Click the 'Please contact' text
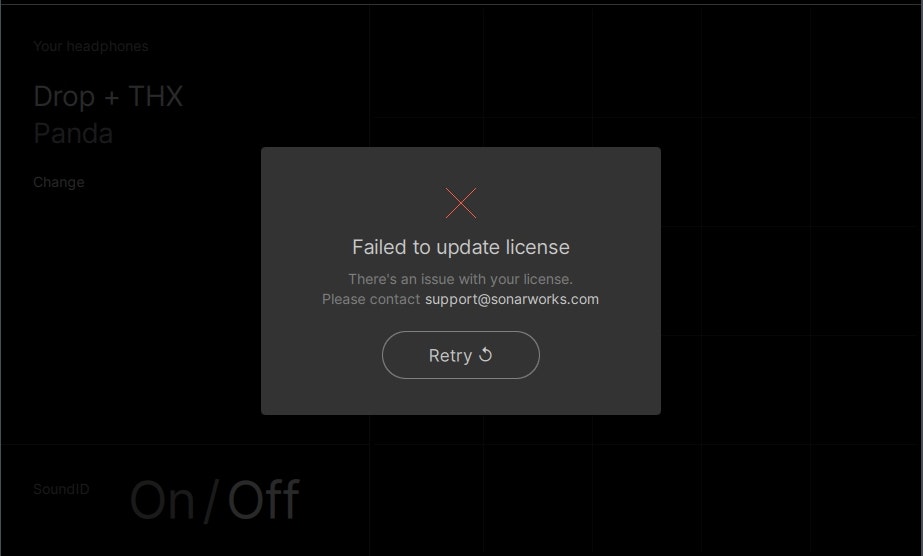Image resolution: width=923 pixels, height=556 pixels. click(x=371, y=299)
